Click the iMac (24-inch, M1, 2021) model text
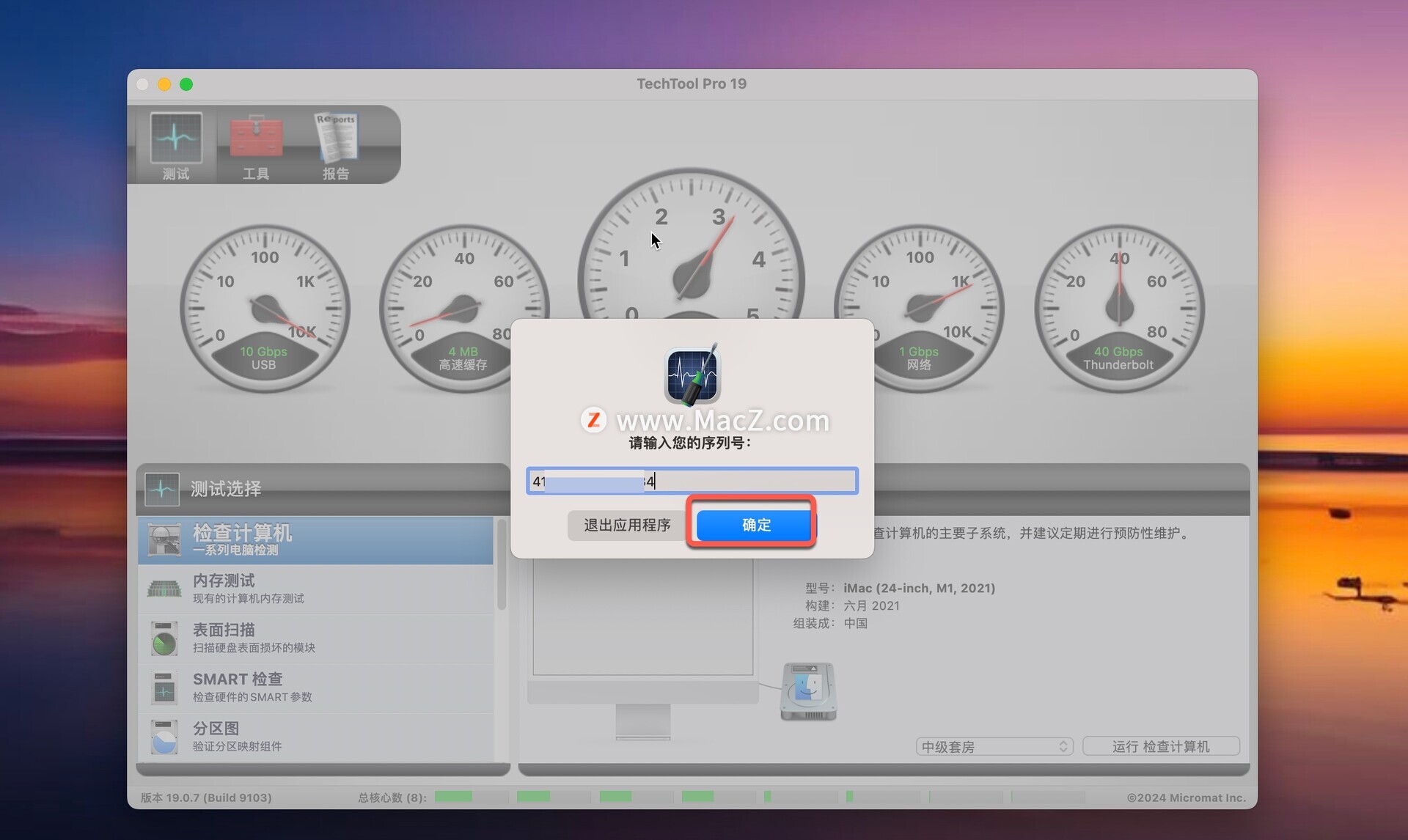This screenshot has width=1408, height=840. 919,588
